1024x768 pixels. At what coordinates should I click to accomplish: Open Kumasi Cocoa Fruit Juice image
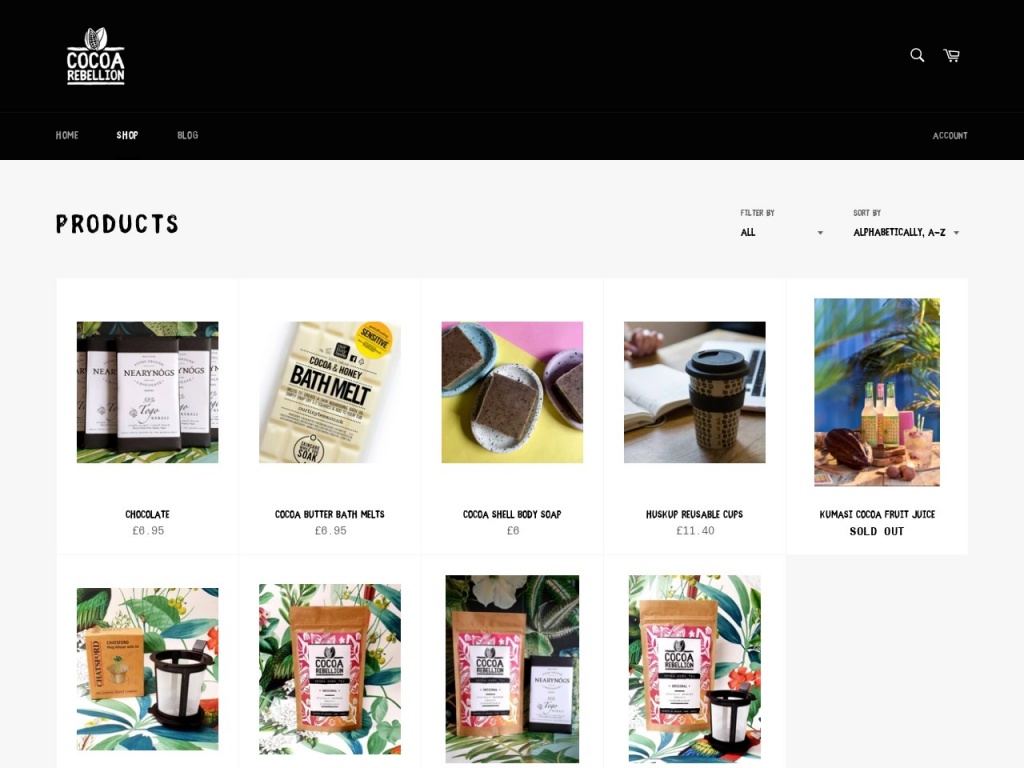point(877,392)
